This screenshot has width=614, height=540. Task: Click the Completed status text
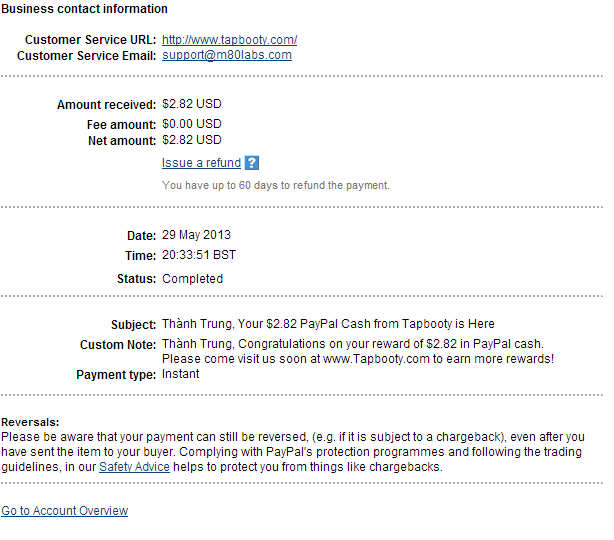click(x=192, y=279)
